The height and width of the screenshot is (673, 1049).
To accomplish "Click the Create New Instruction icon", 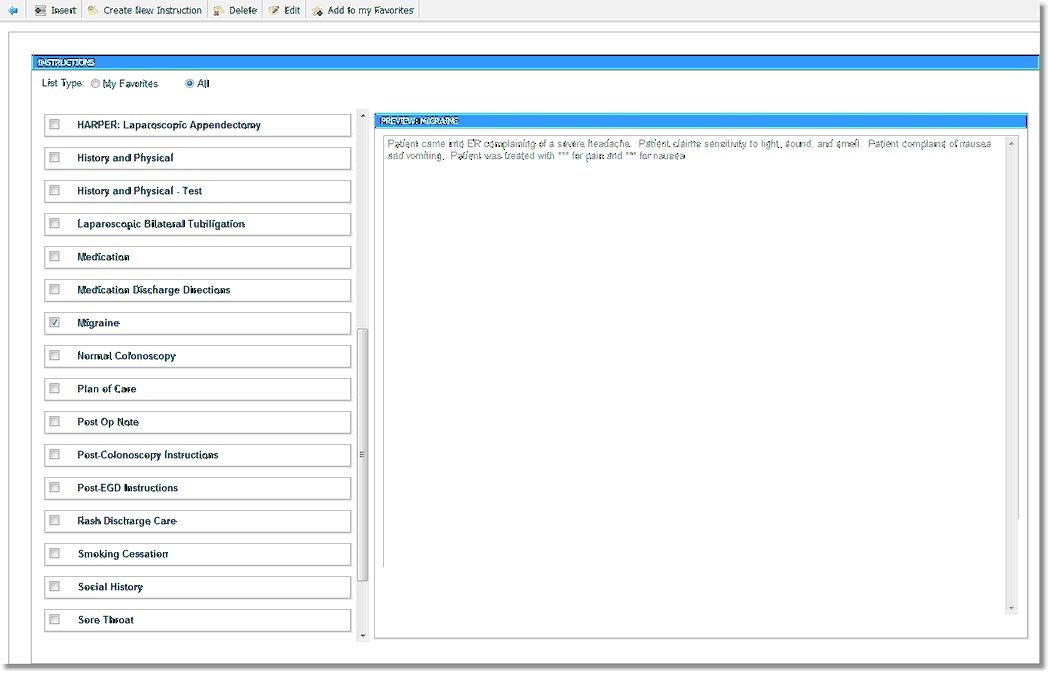I will point(92,11).
